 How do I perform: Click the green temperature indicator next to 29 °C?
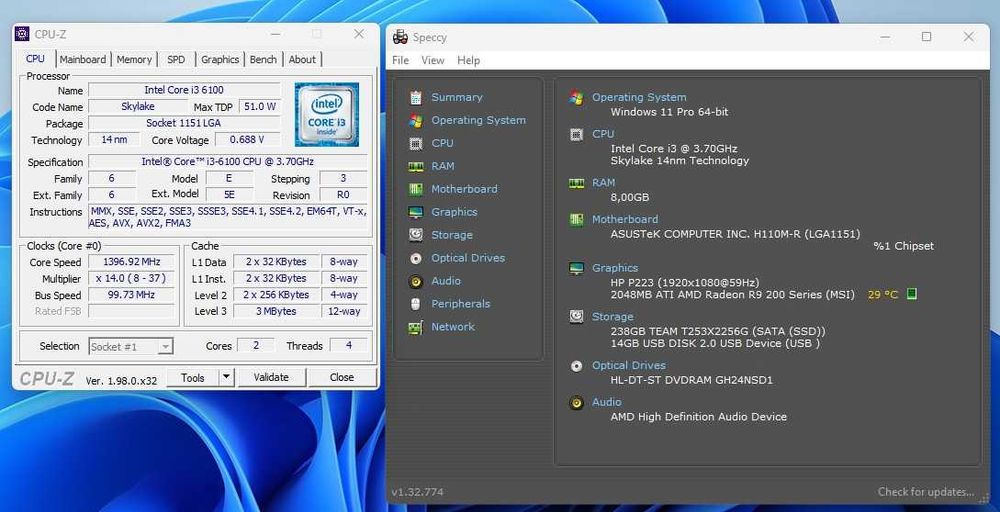[912, 294]
